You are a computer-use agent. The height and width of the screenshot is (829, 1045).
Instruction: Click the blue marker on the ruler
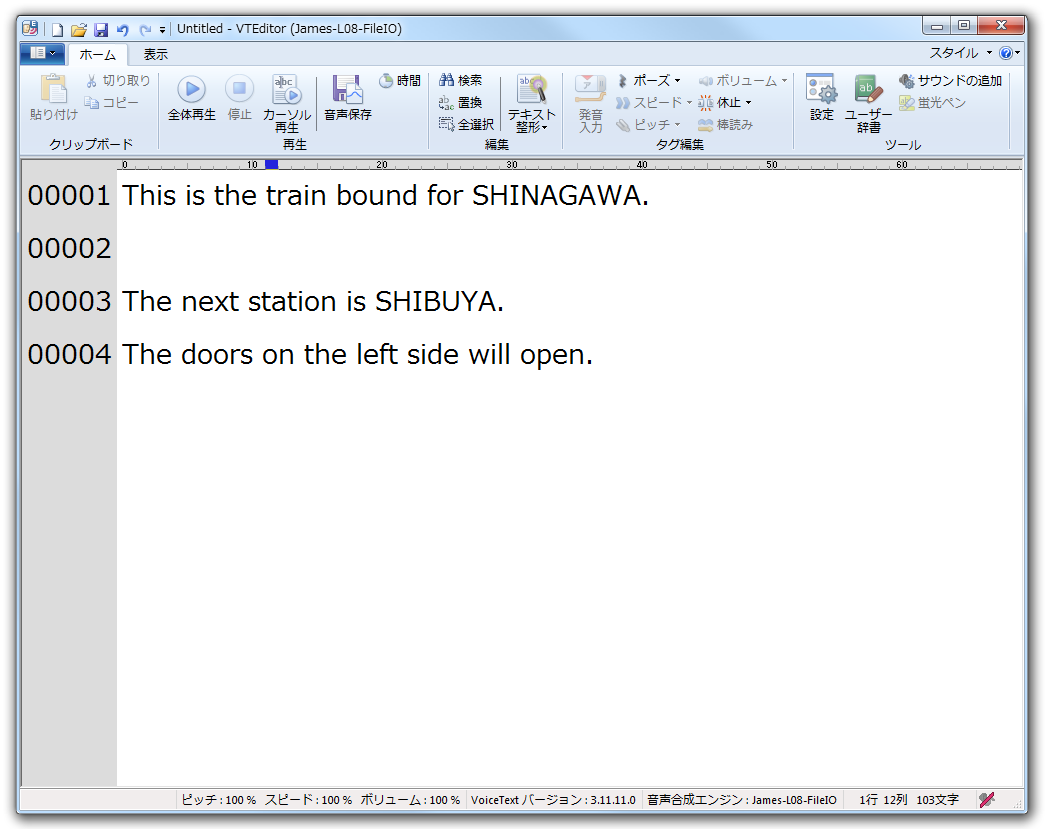271,164
